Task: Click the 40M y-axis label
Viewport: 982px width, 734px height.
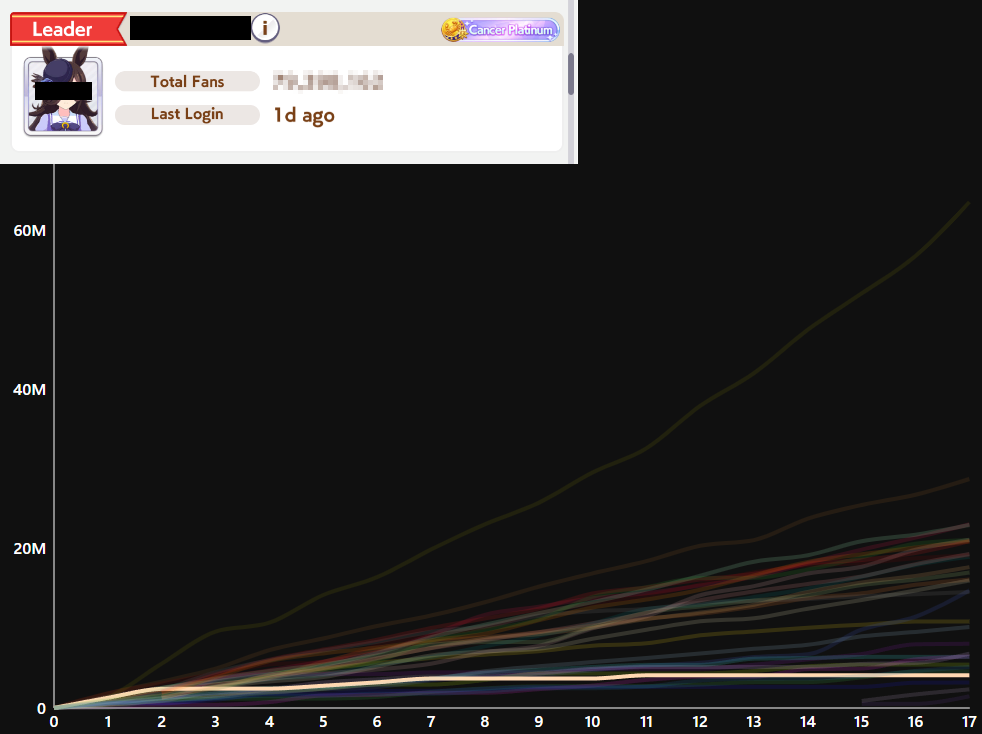Action: point(29,390)
